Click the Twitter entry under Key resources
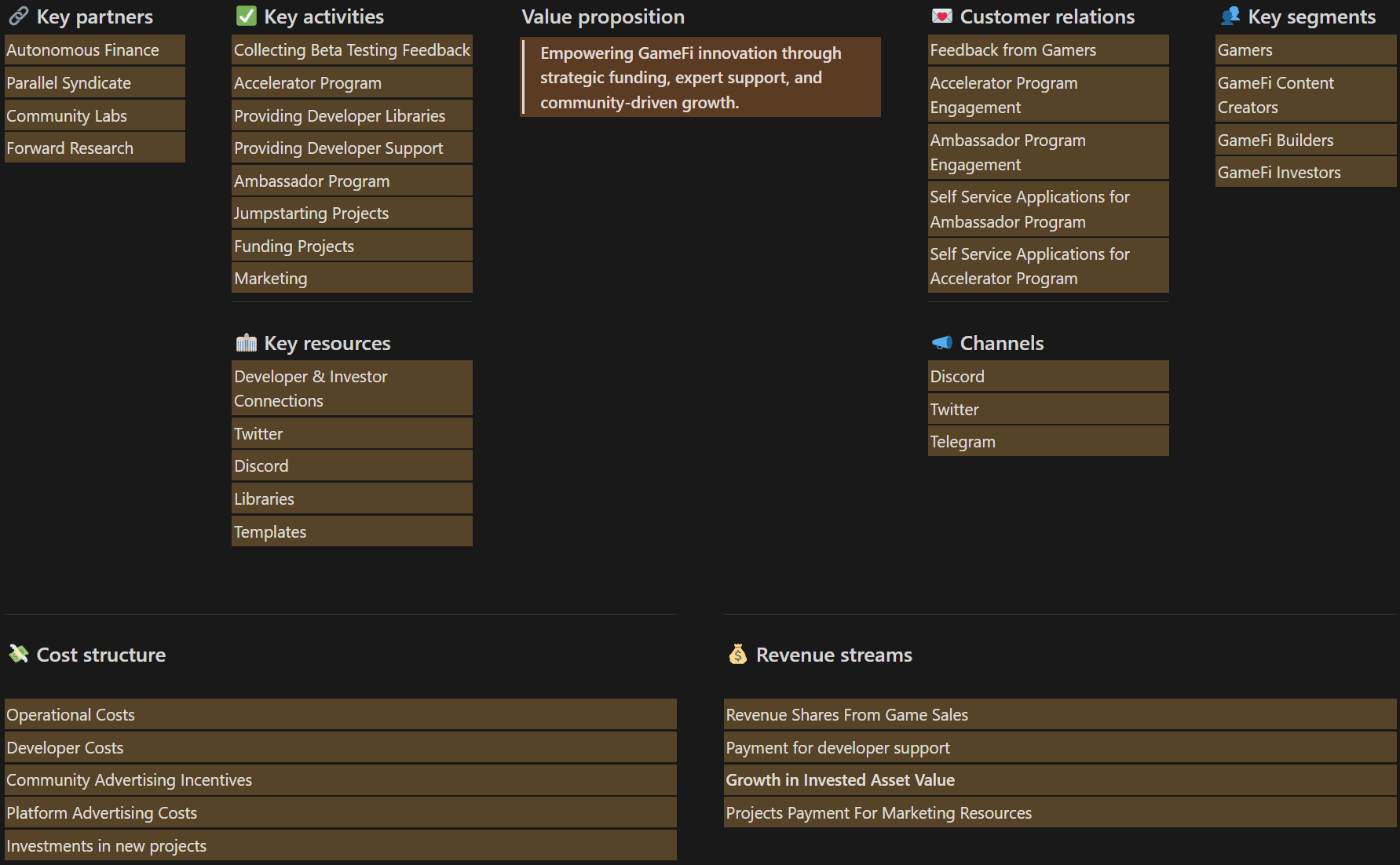Viewport: 1400px width, 865px height. (x=351, y=432)
